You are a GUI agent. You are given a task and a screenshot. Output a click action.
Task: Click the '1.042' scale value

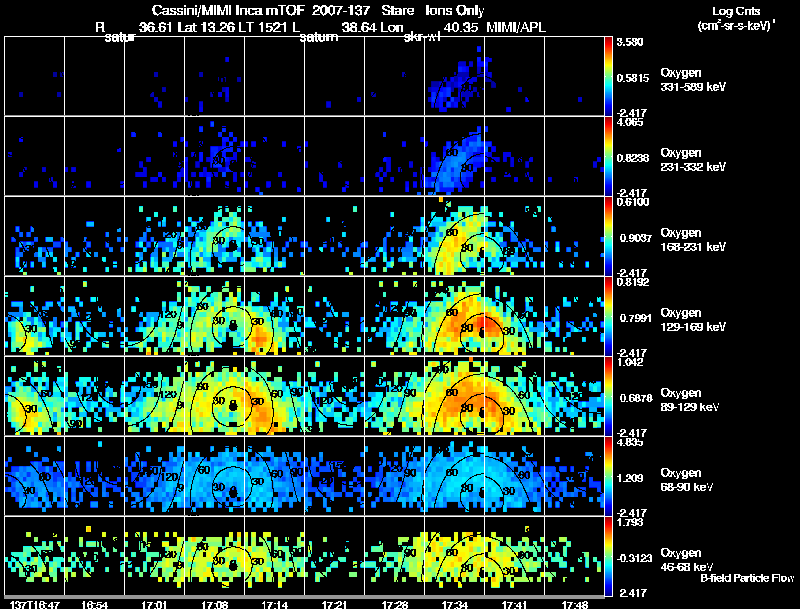point(630,362)
